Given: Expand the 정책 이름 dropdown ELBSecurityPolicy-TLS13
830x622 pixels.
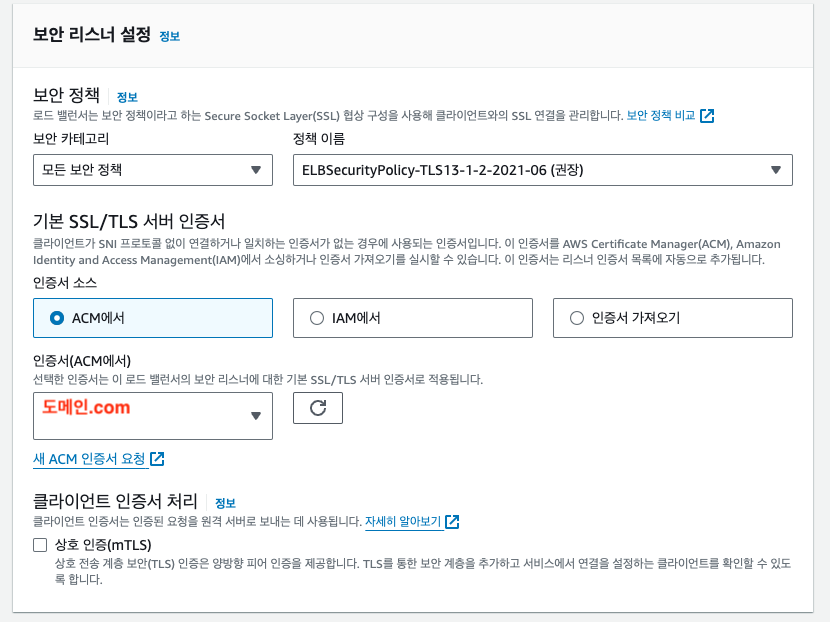Looking at the screenshot, I should (x=543, y=170).
